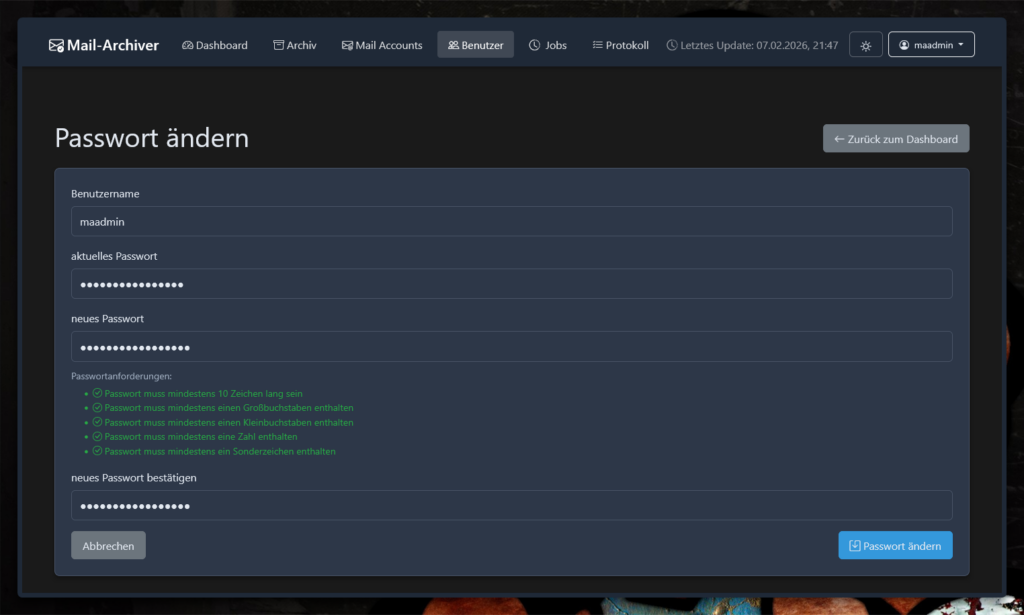
Task: Toggle the light/dark theme sun icon
Action: (x=865, y=45)
